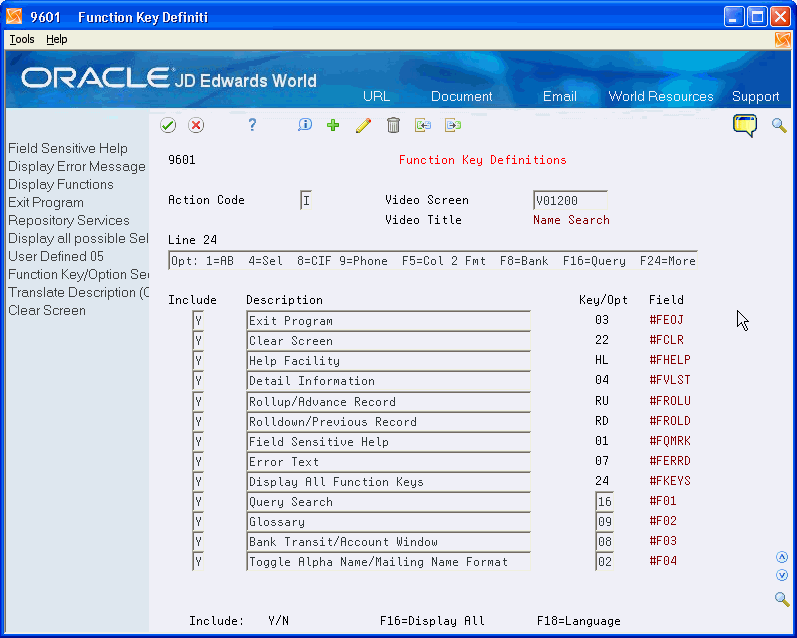Click the blue info bubble icon

point(304,125)
